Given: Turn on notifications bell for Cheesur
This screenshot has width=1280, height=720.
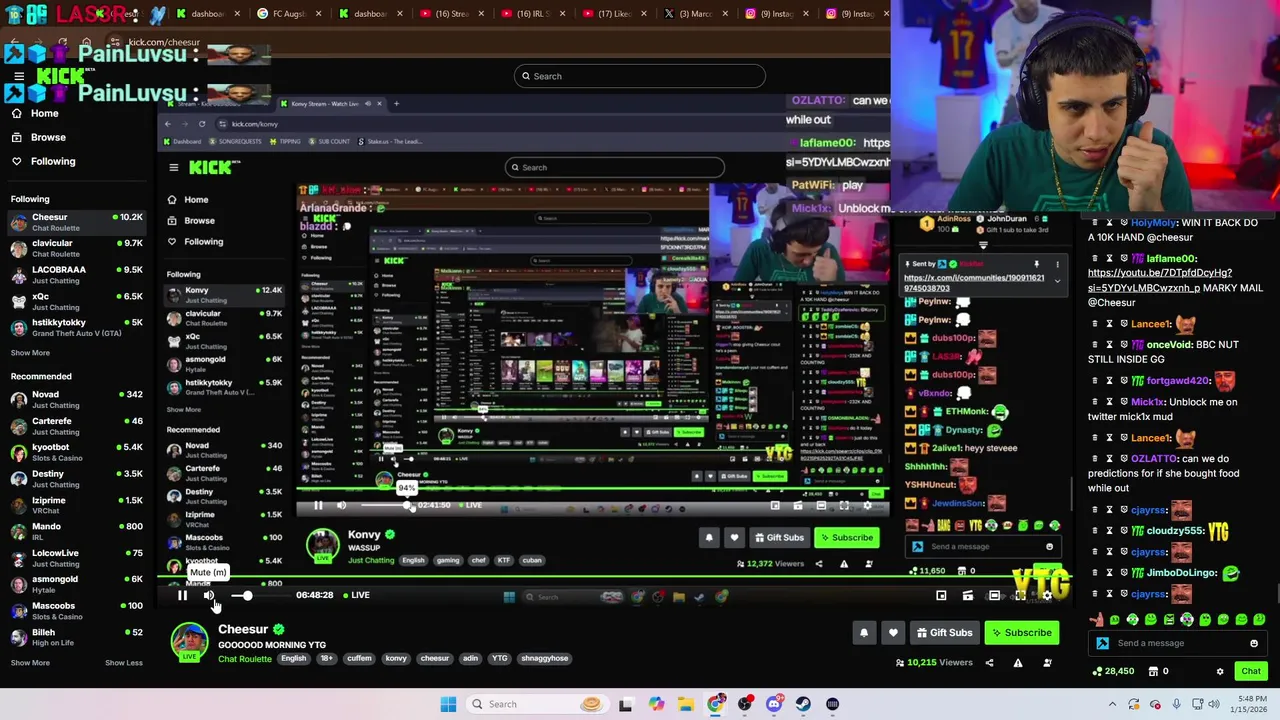Looking at the screenshot, I should click(864, 633).
